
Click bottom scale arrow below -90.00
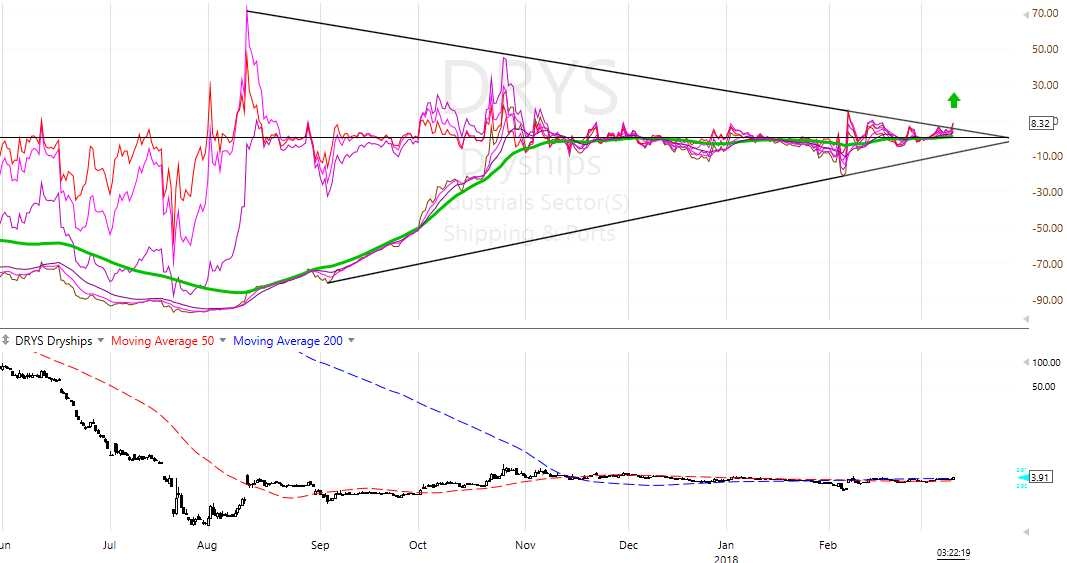pyautogui.click(x=1025, y=318)
